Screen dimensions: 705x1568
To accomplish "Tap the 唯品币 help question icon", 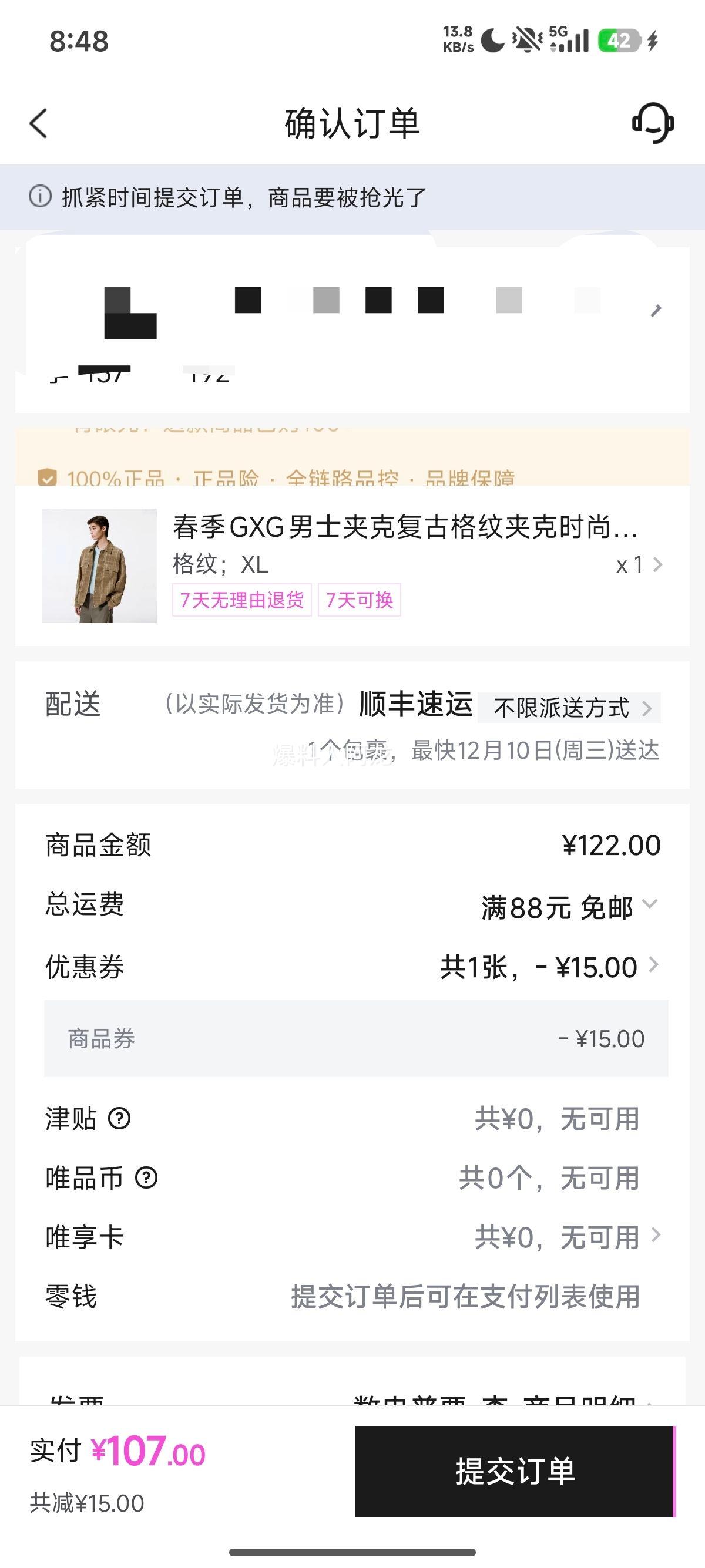I will pyautogui.click(x=146, y=1178).
